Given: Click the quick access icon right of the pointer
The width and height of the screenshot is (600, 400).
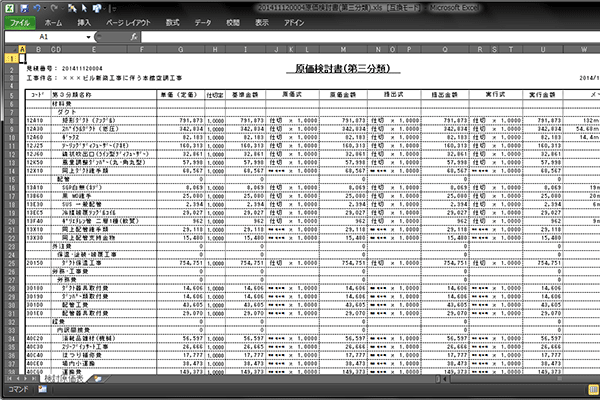Looking at the screenshot, I should pyautogui.click(x=97, y=8).
